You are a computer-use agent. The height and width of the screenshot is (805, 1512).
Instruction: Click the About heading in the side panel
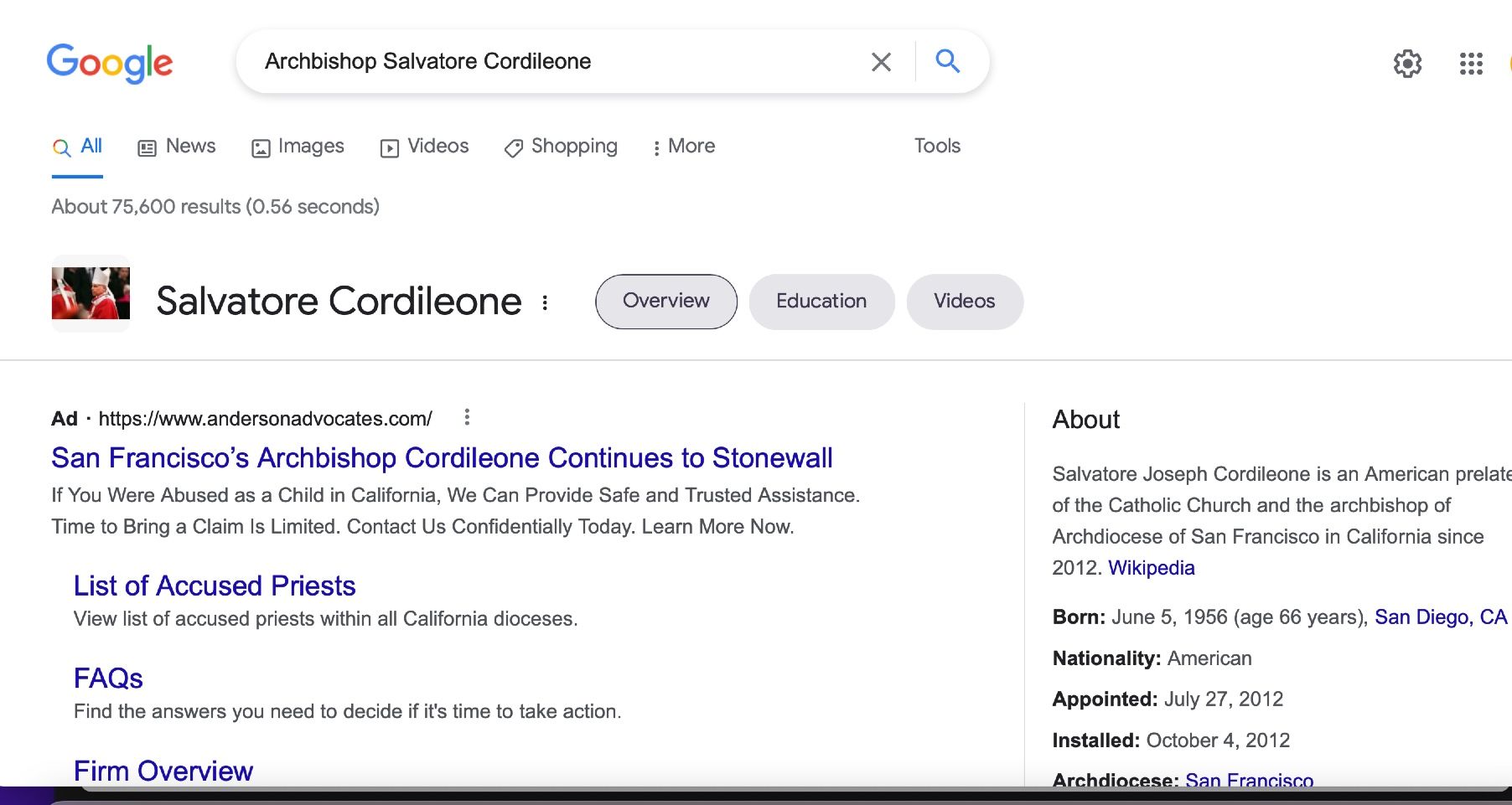[1086, 420]
